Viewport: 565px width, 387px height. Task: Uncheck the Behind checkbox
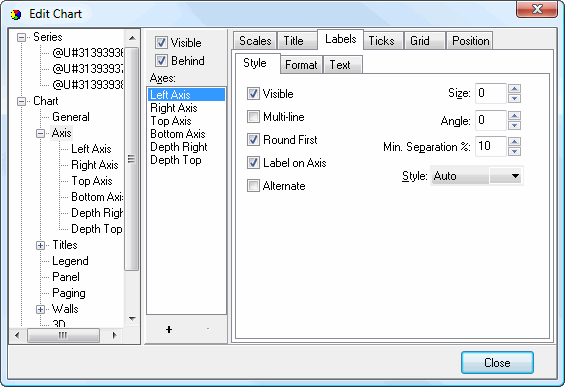pyautogui.click(x=161, y=61)
